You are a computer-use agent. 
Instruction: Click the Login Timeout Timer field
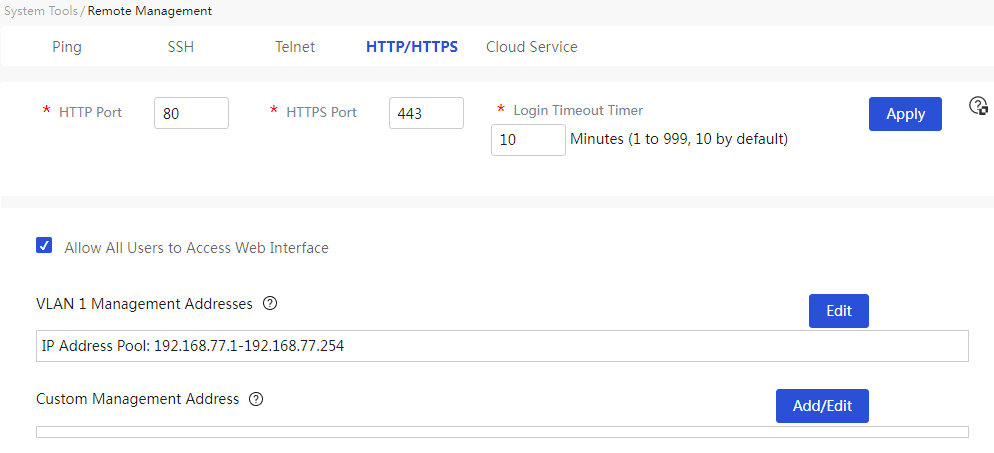pos(528,139)
